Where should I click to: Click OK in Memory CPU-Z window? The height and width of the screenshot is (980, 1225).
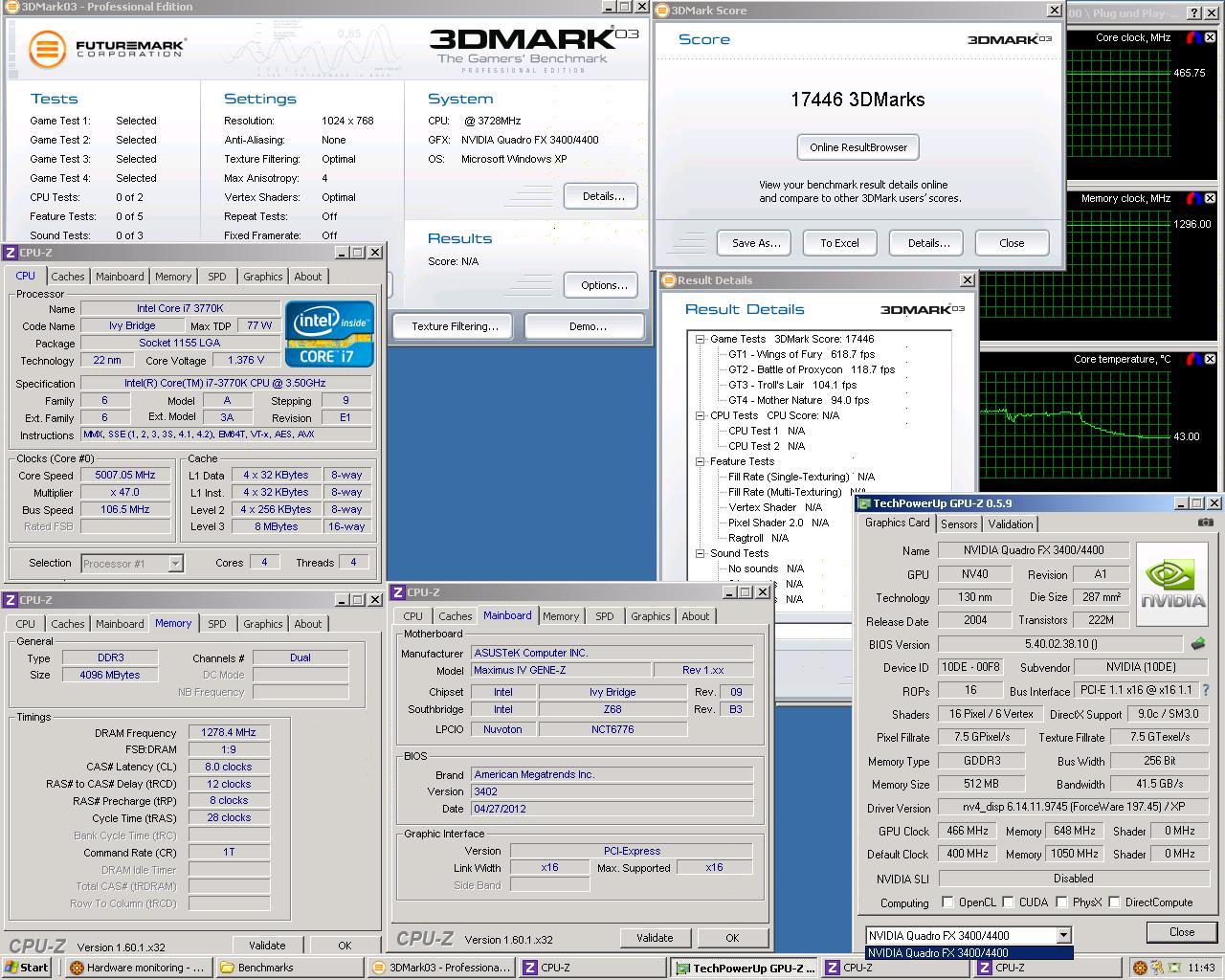click(345, 946)
